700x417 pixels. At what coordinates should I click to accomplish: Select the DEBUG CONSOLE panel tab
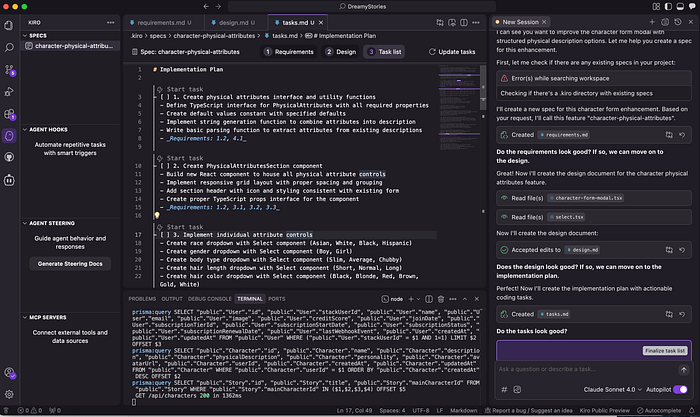click(x=209, y=299)
